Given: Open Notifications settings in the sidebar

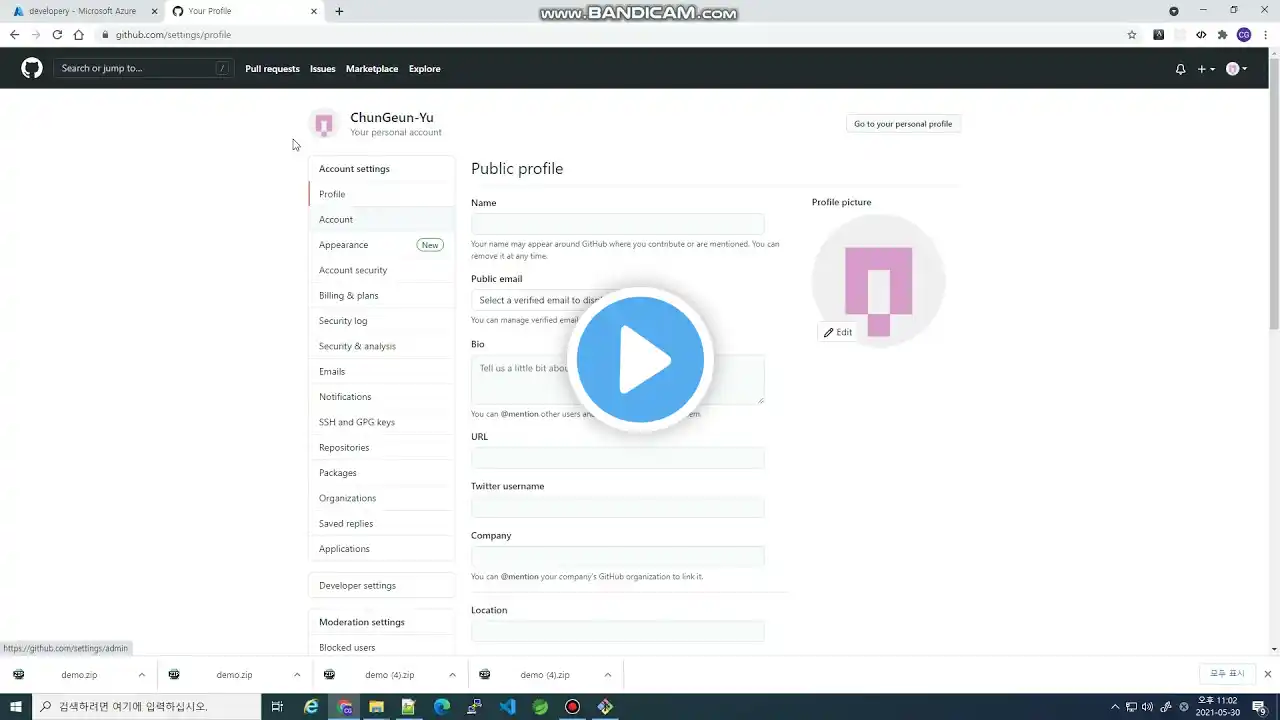Looking at the screenshot, I should pos(381,397).
